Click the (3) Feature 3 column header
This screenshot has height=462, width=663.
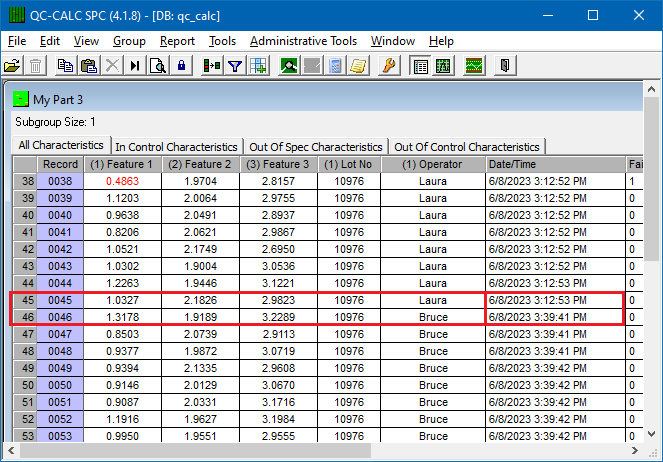point(278,164)
